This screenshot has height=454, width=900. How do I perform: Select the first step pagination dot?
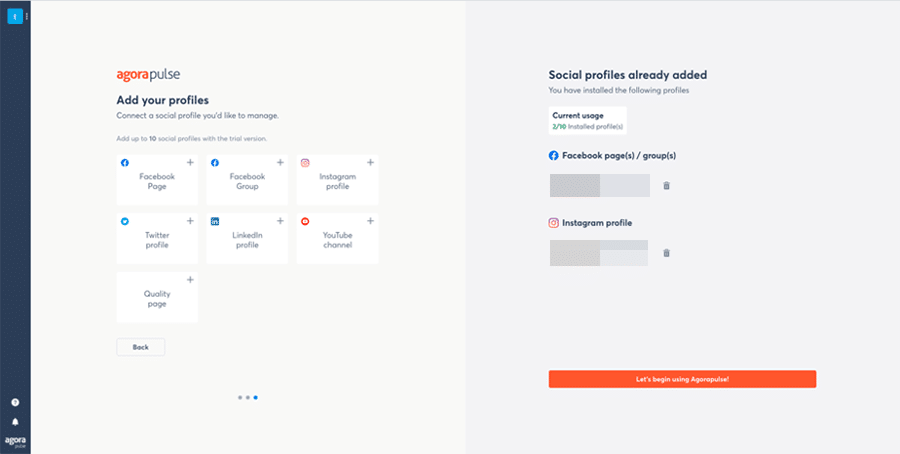[x=240, y=397]
